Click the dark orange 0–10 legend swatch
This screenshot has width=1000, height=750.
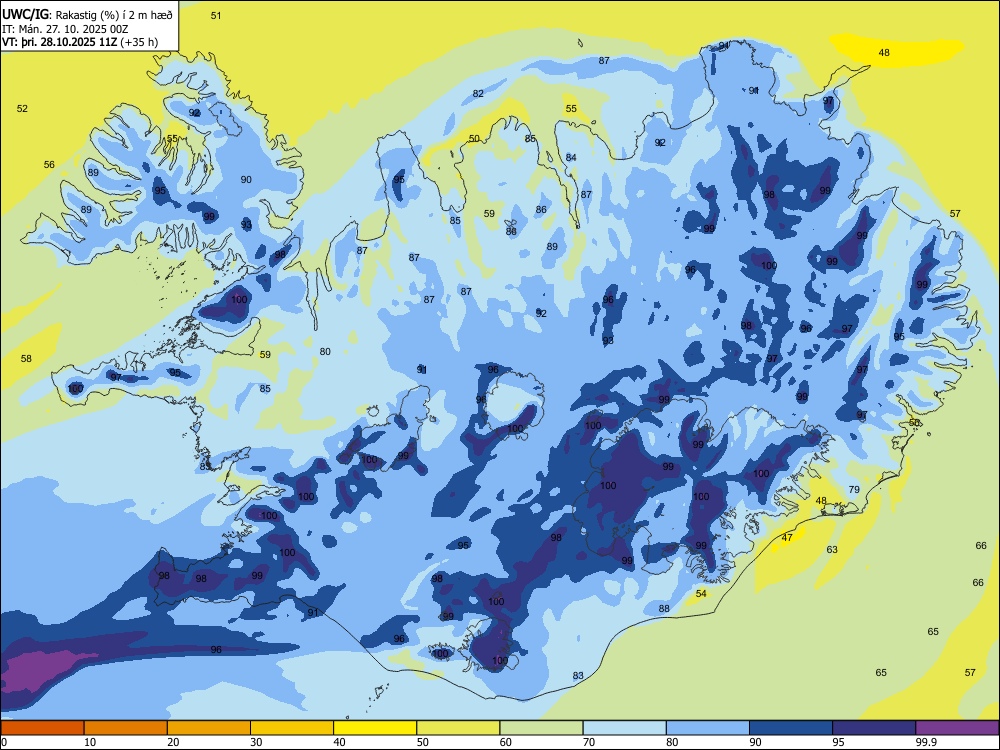pyautogui.click(x=42, y=728)
